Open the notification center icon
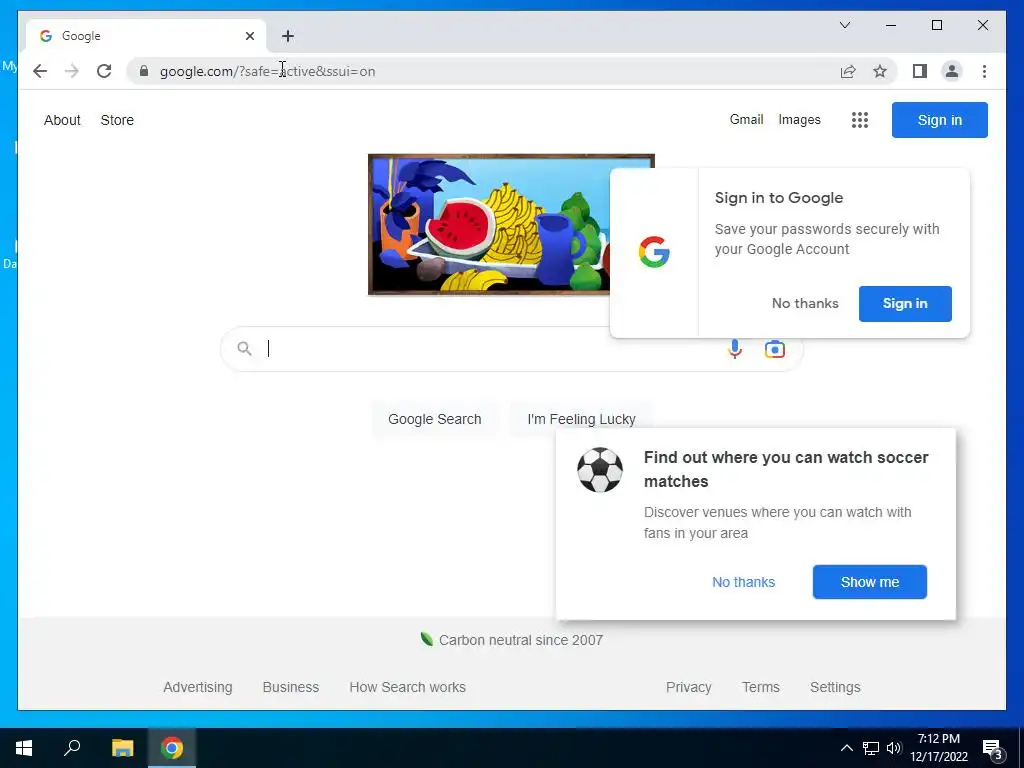The width and height of the screenshot is (1024, 768). (x=993, y=749)
